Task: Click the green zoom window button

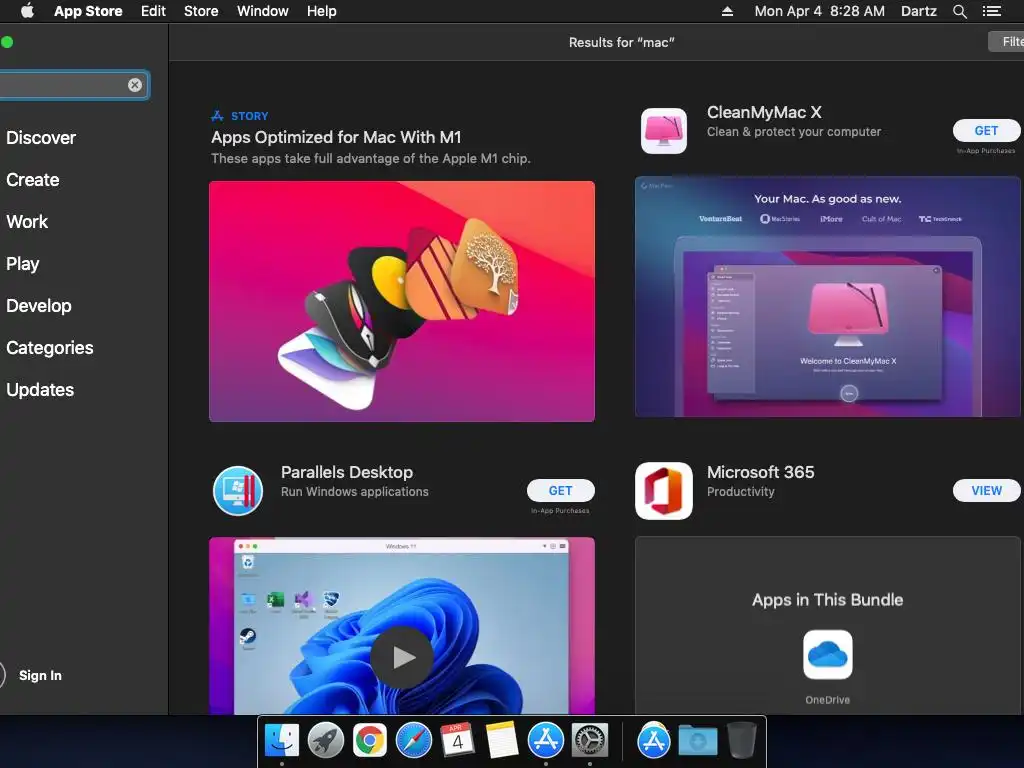Action: click(7, 42)
